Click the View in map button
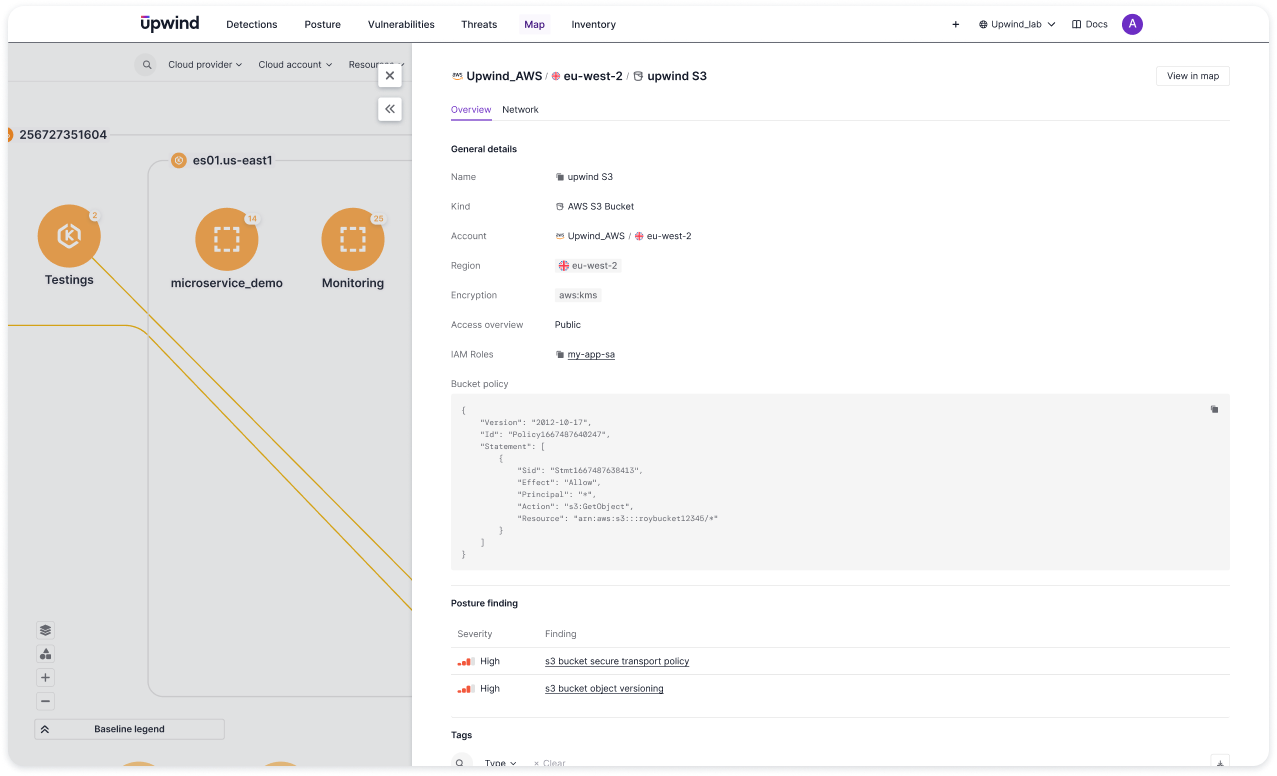Screen dimensions: 1277x776 (1192, 76)
